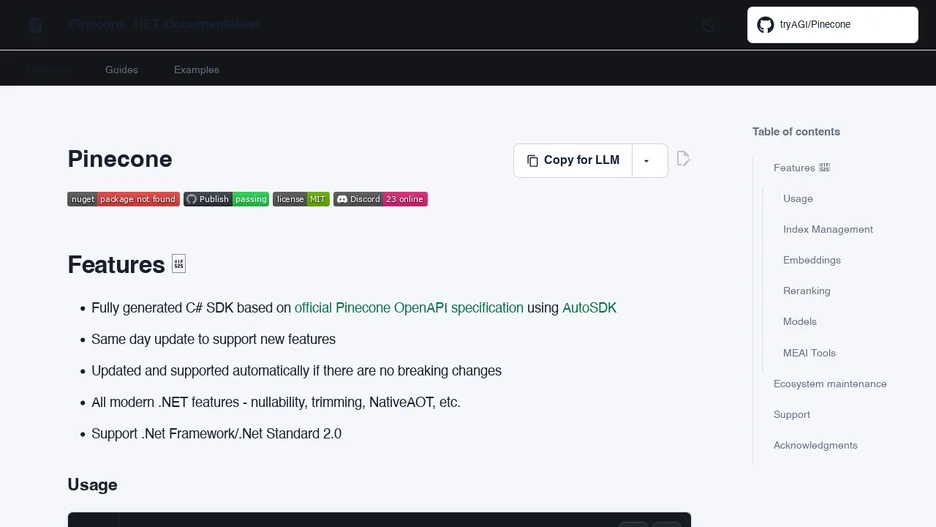The height and width of the screenshot is (527, 936).
Task: Click the Usage heading in main content
Action: 93,485
